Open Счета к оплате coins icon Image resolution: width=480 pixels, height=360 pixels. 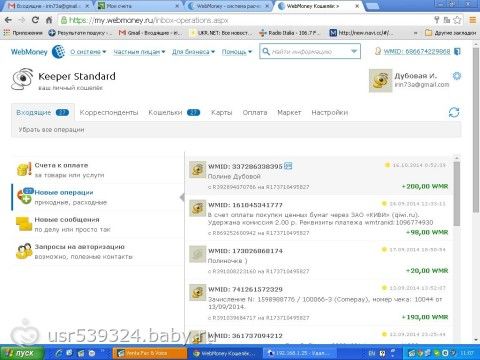point(24,170)
